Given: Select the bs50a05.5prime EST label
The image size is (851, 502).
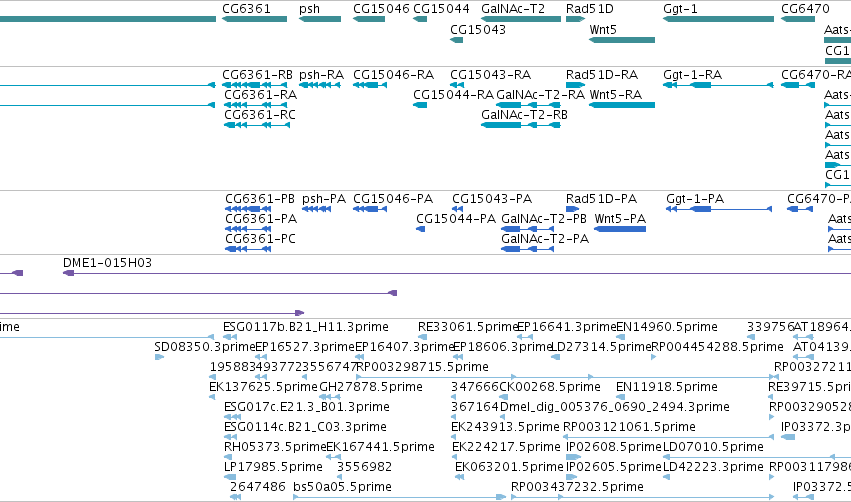Looking at the screenshot, I should point(342,487).
